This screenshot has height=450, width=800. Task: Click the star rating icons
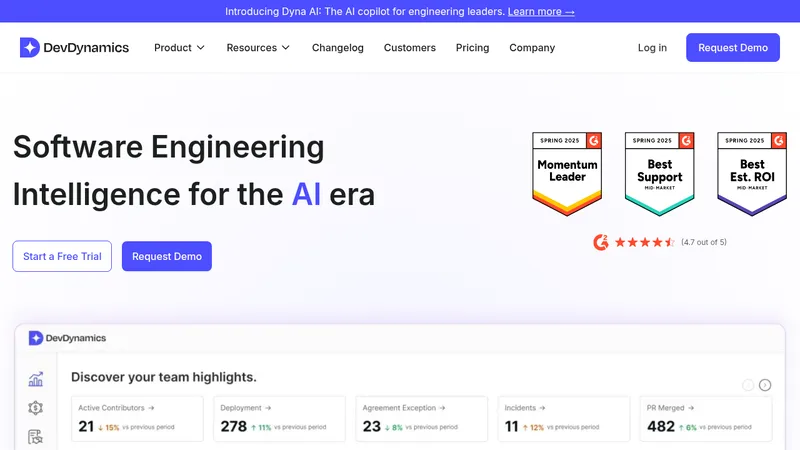(645, 242)
